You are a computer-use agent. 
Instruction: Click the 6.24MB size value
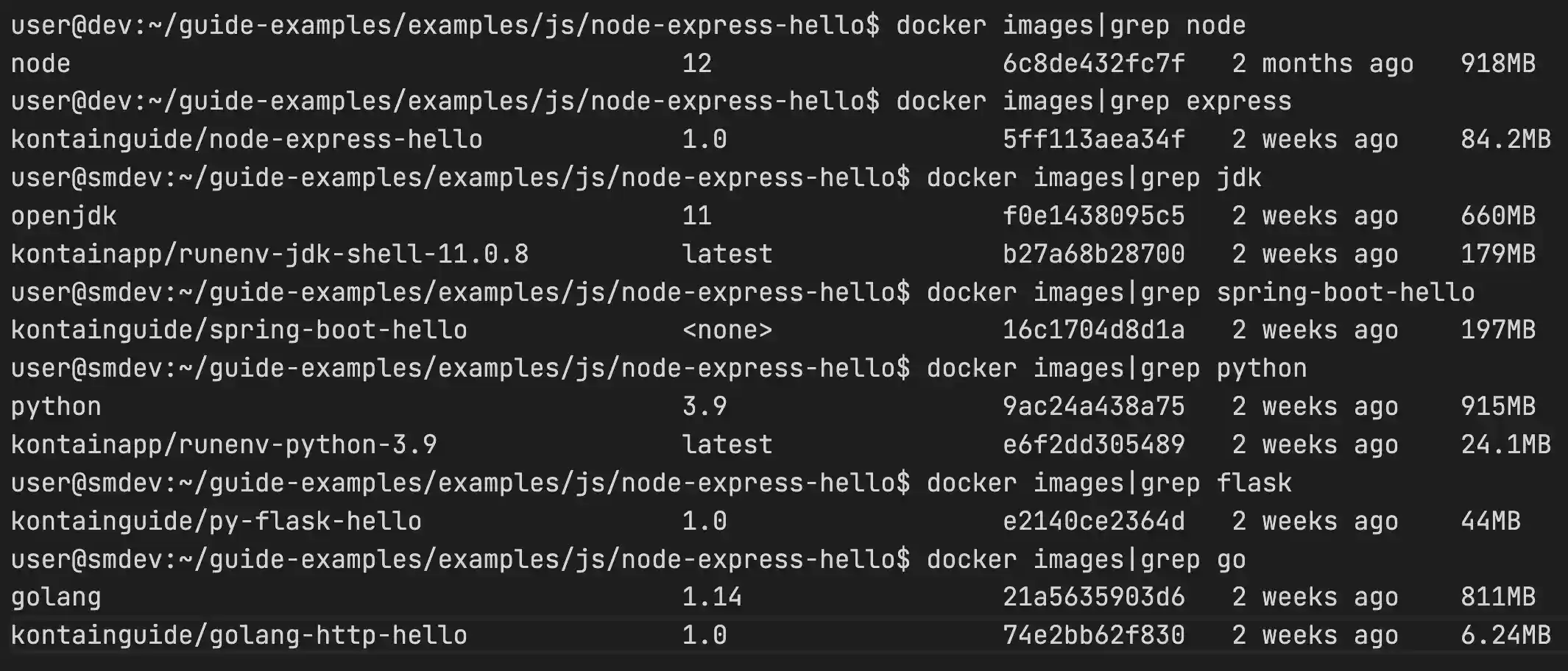(1505, 636)
